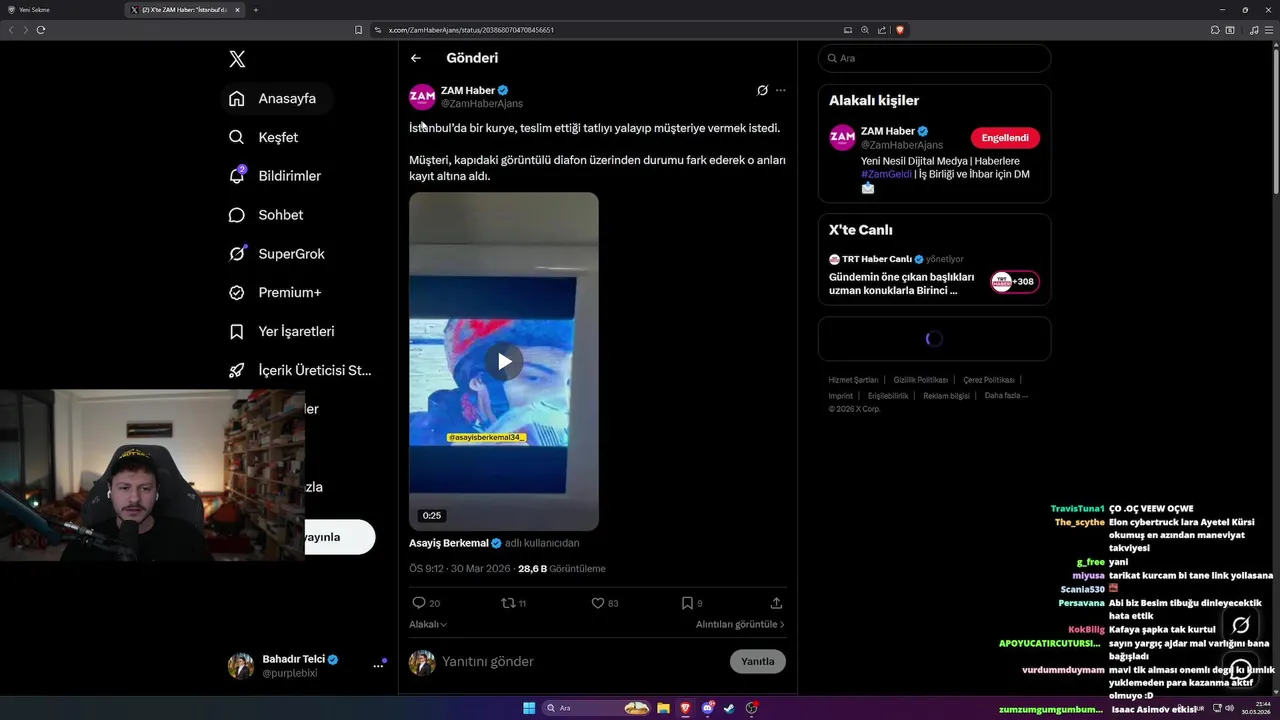Open the #ZamGeldi hashtag link
This screenshot has width=1280, height=720.
[x=886, y=174]
